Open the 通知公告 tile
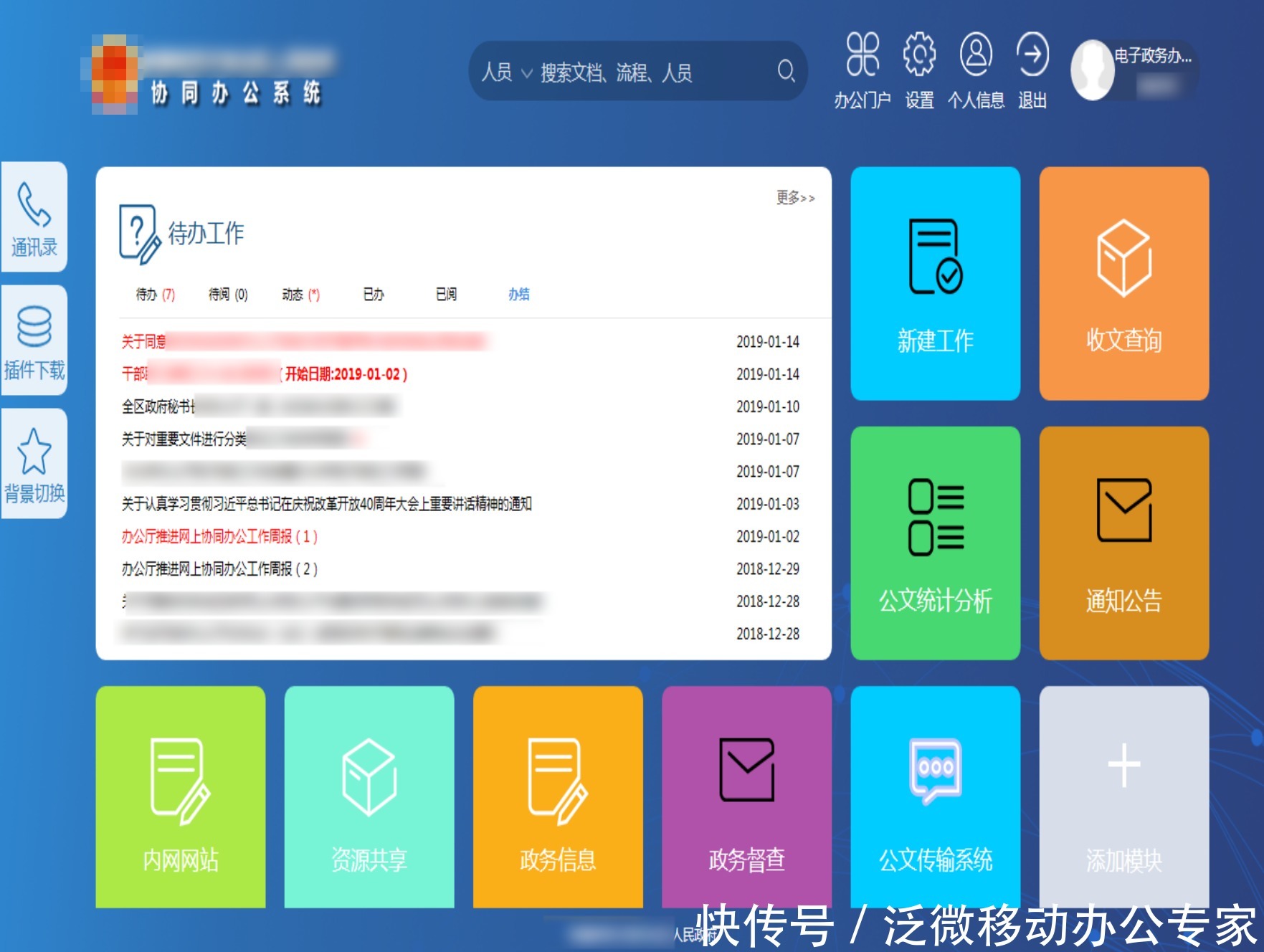 point(1123,543)
